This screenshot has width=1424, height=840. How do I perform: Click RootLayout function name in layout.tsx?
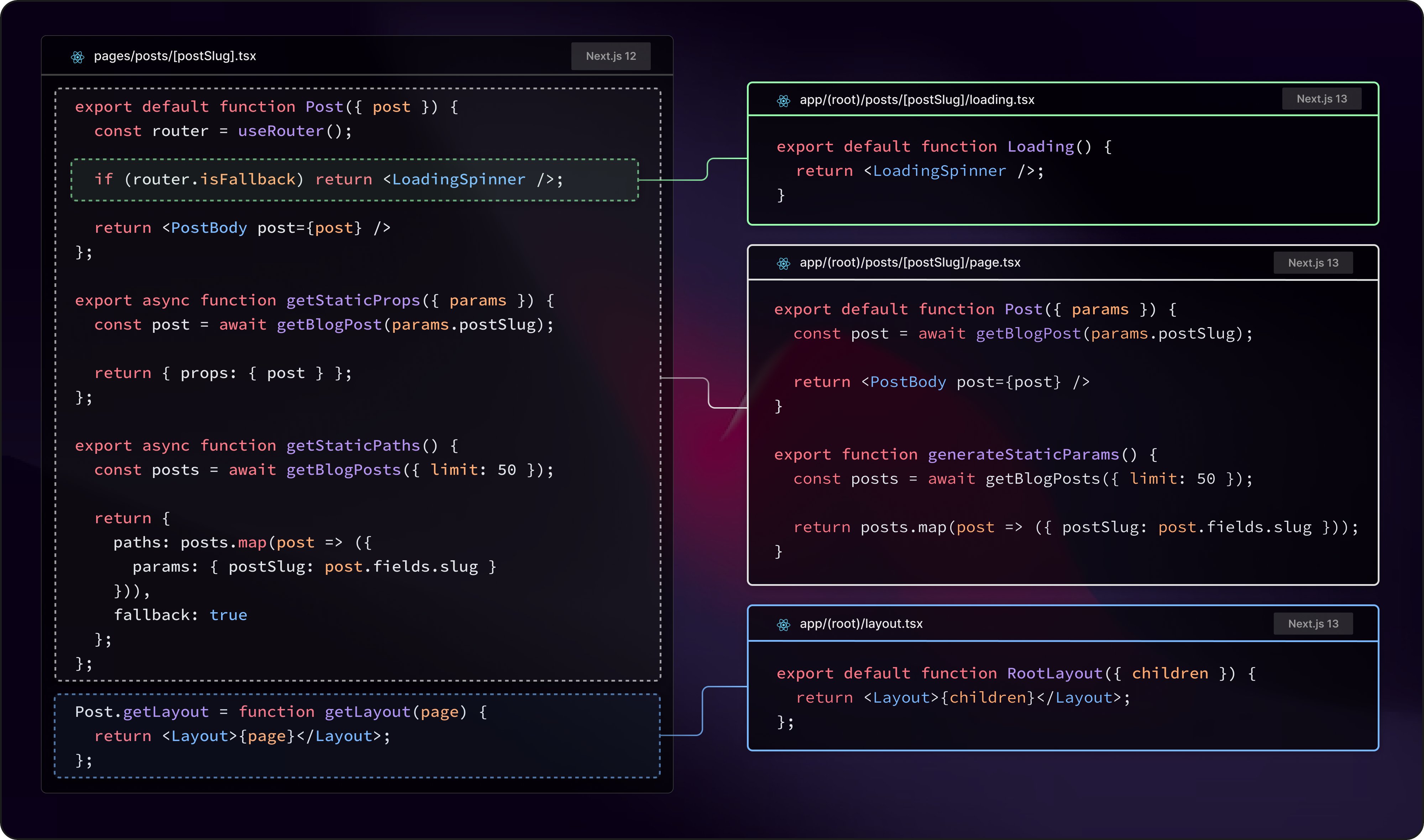tap(1054, 673)
